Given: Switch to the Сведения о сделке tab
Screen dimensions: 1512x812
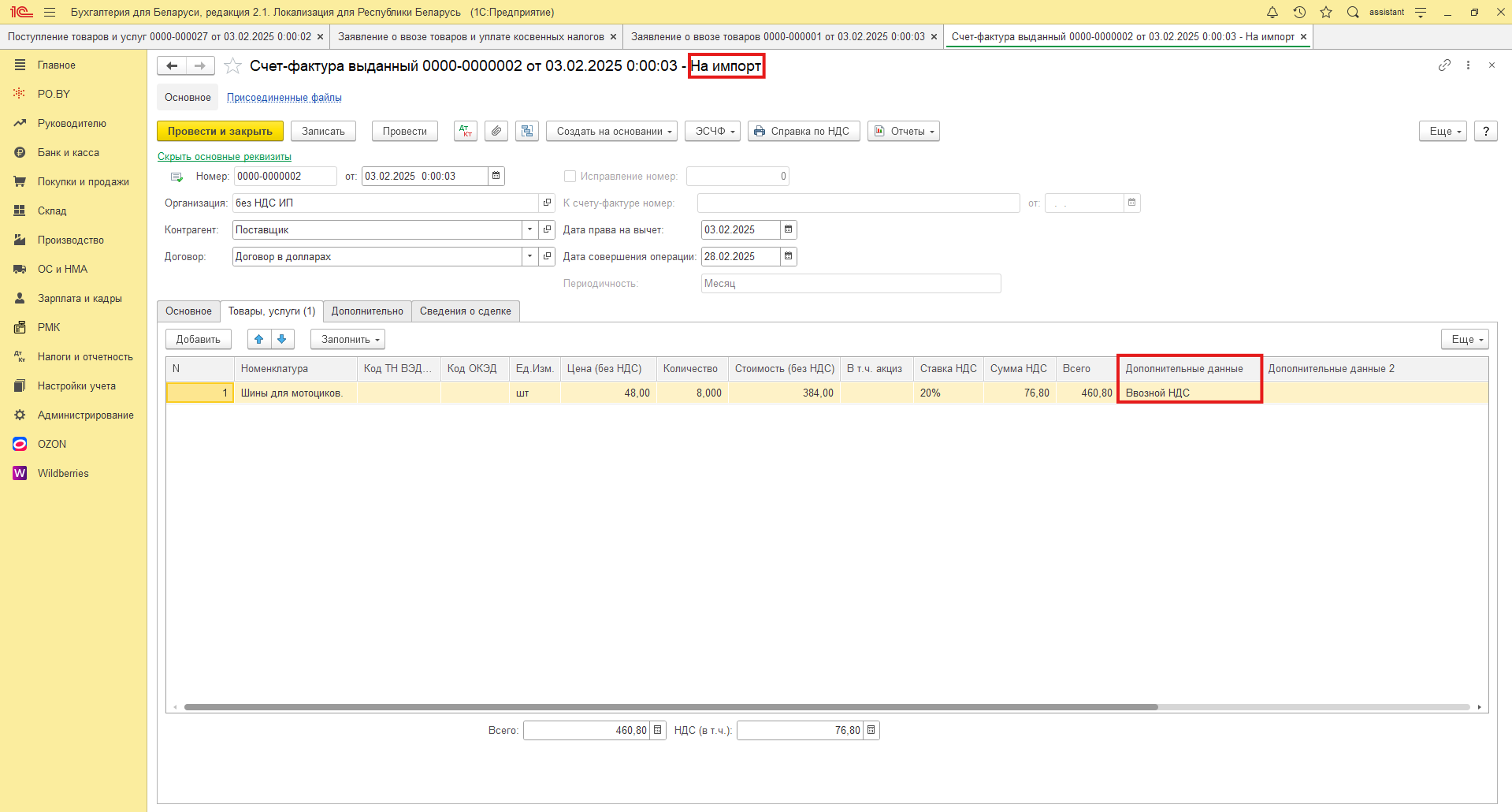Looking at the screenshot, I should pos(465,311).
